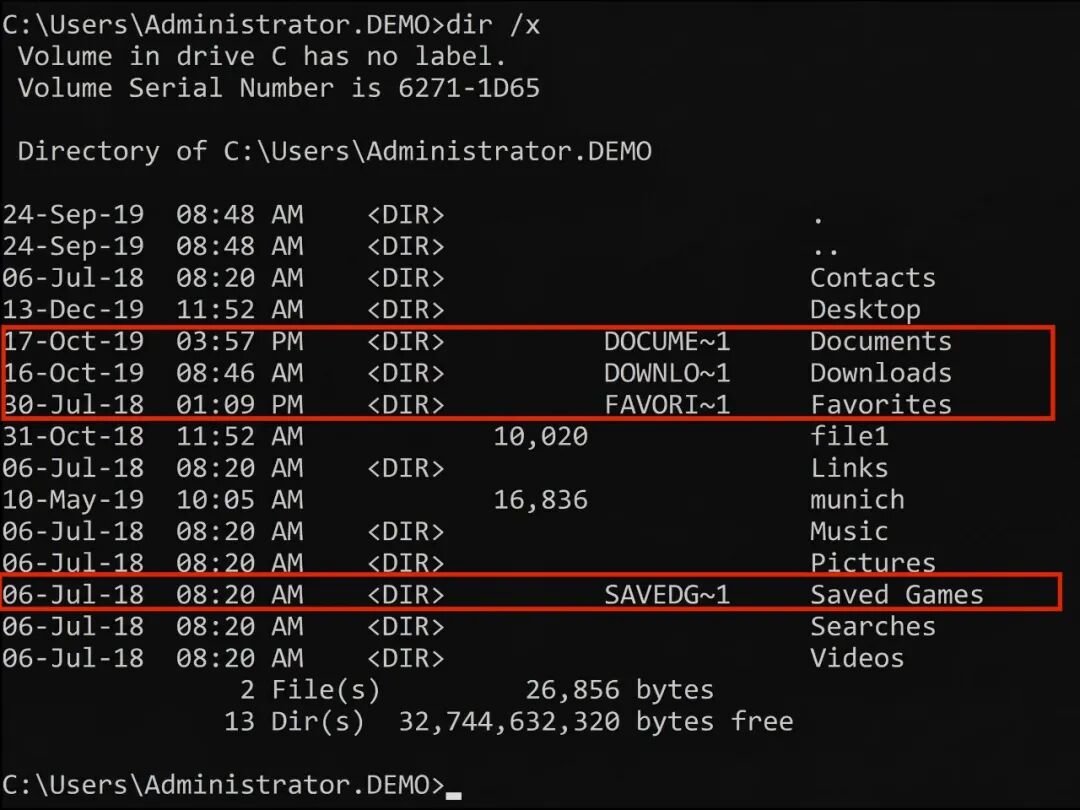1080x810 pixels.
Task: Click time 10:05 AM on munich row
Action: point(240,500)
